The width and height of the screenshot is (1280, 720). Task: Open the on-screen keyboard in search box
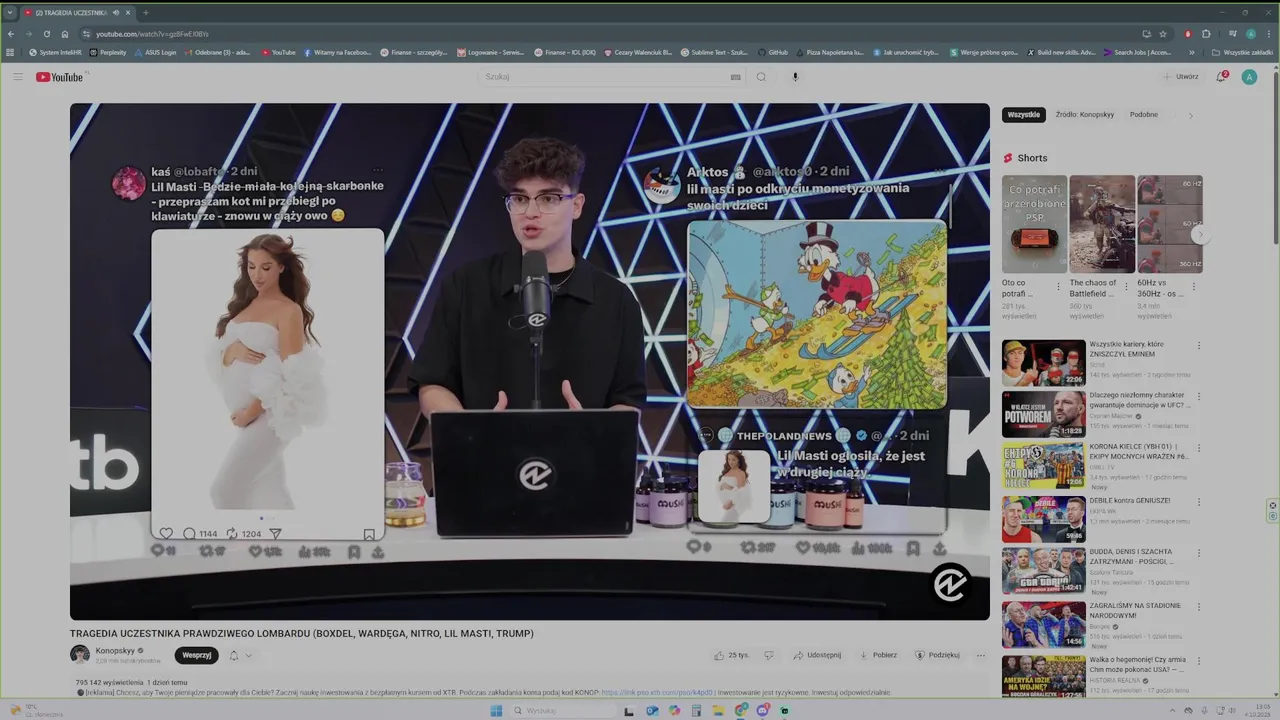click(736, 77)
